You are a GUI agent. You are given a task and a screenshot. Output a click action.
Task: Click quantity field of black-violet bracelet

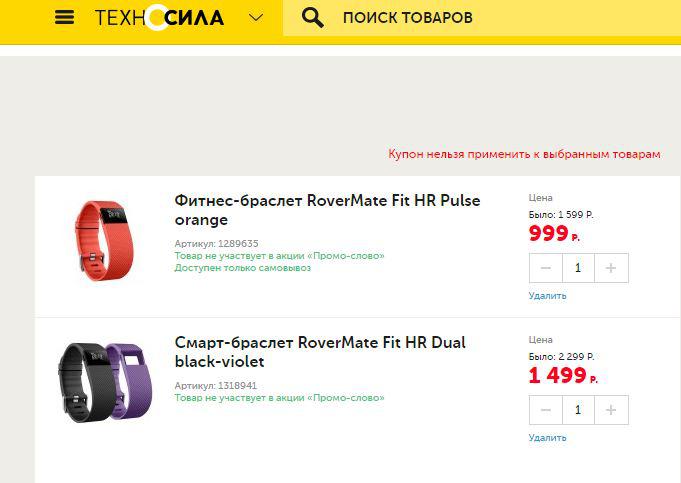click(x=578, y=410)
